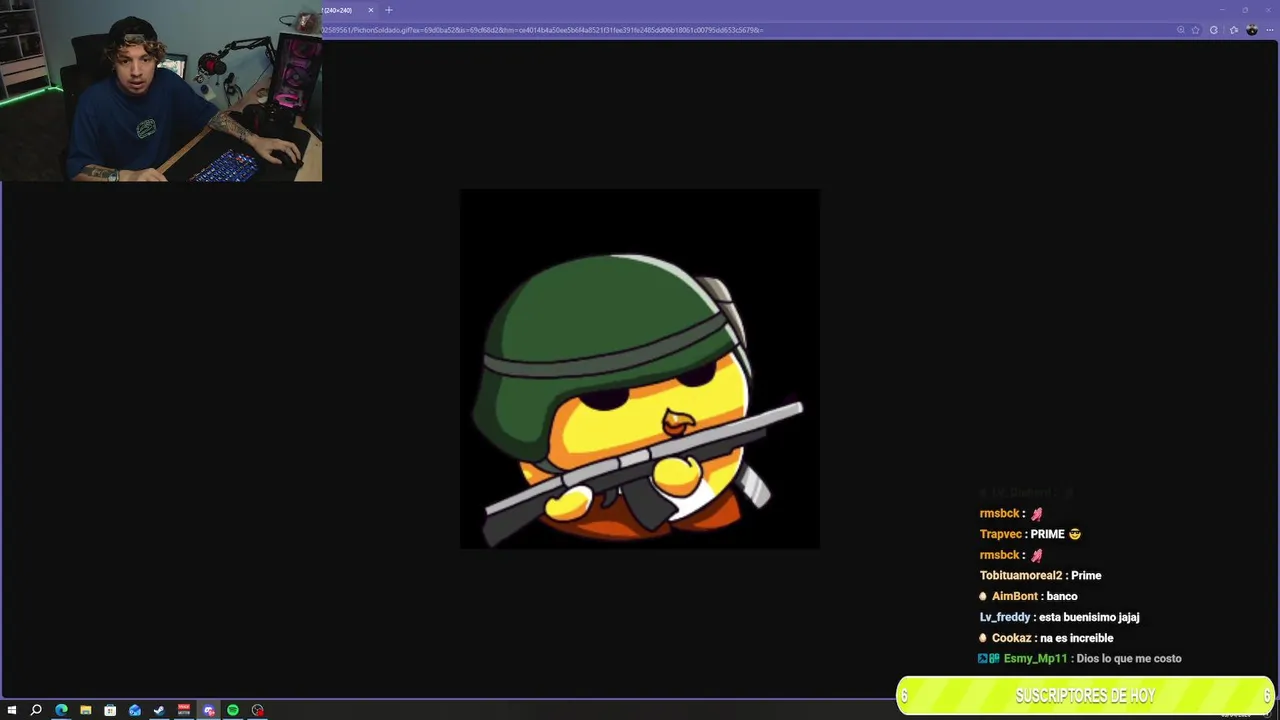Open the round dark app icon after Spotify

click(258, 710)
